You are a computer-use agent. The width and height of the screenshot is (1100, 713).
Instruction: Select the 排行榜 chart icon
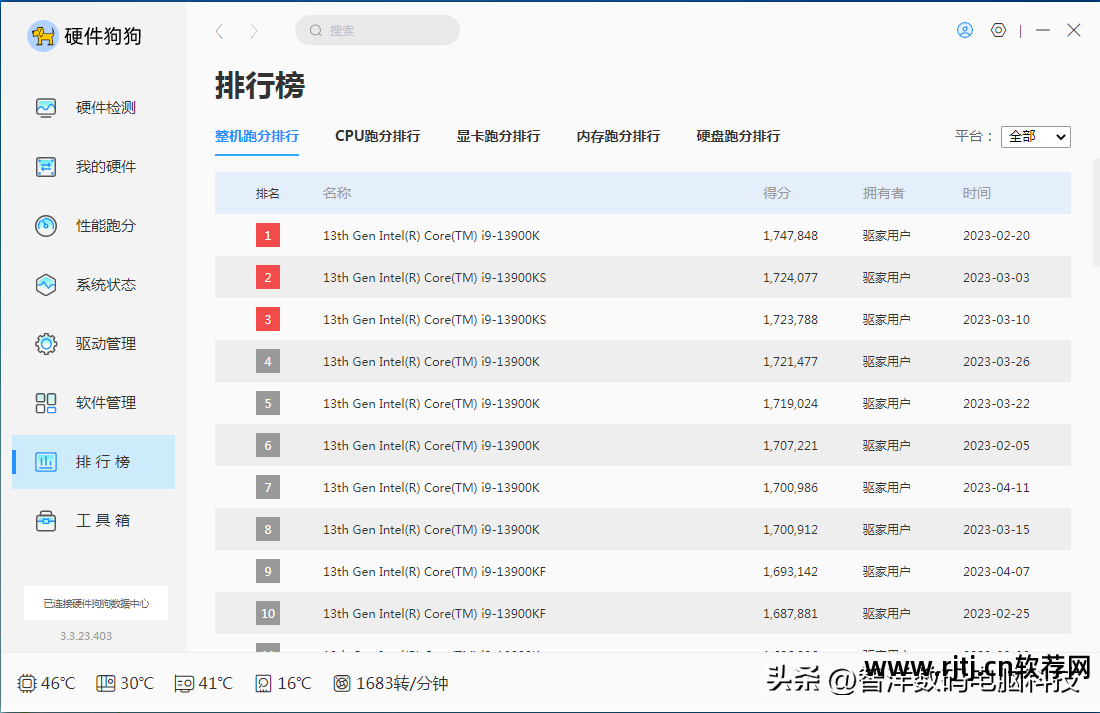[x=46, y=461]
